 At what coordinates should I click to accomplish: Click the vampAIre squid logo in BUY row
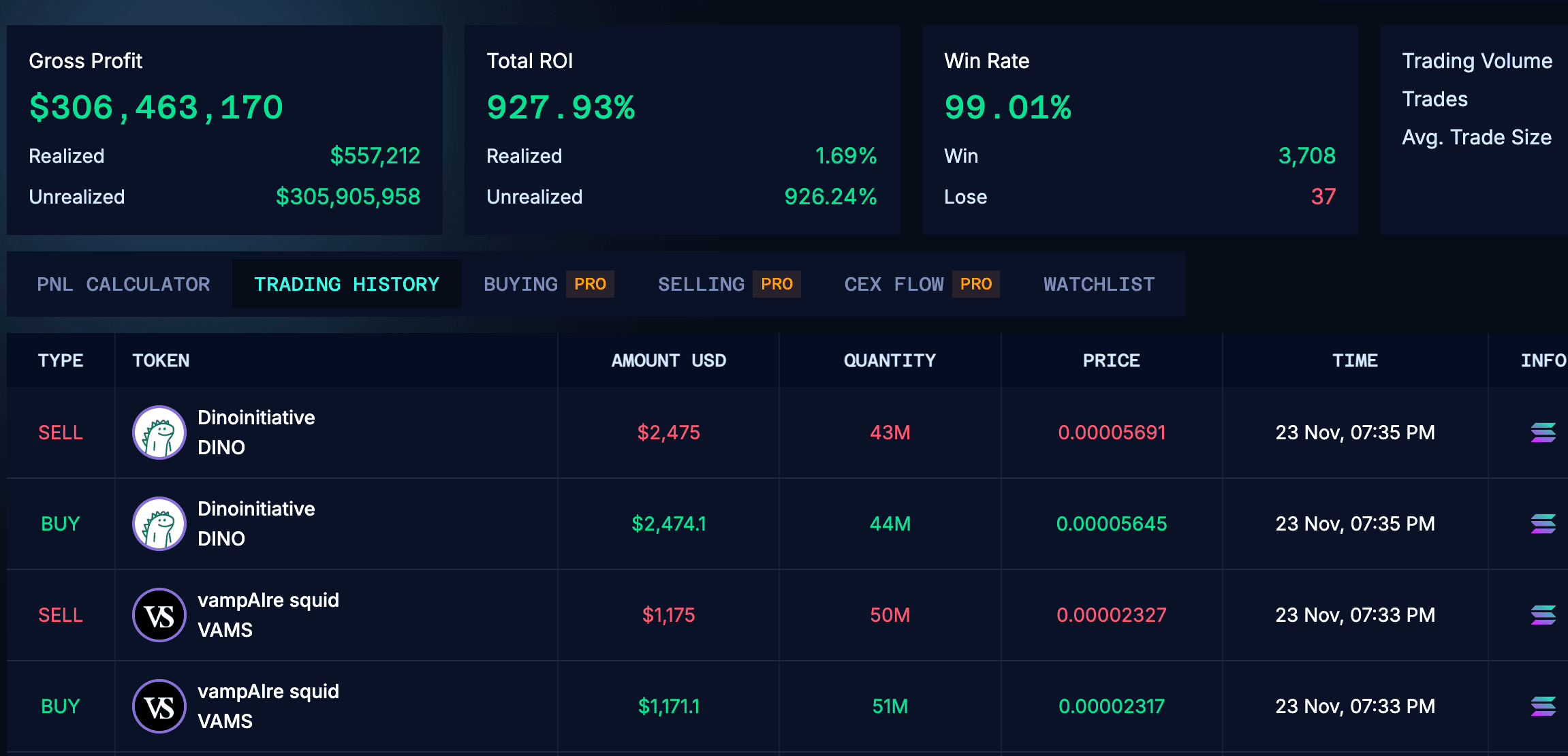click(159, 706)
